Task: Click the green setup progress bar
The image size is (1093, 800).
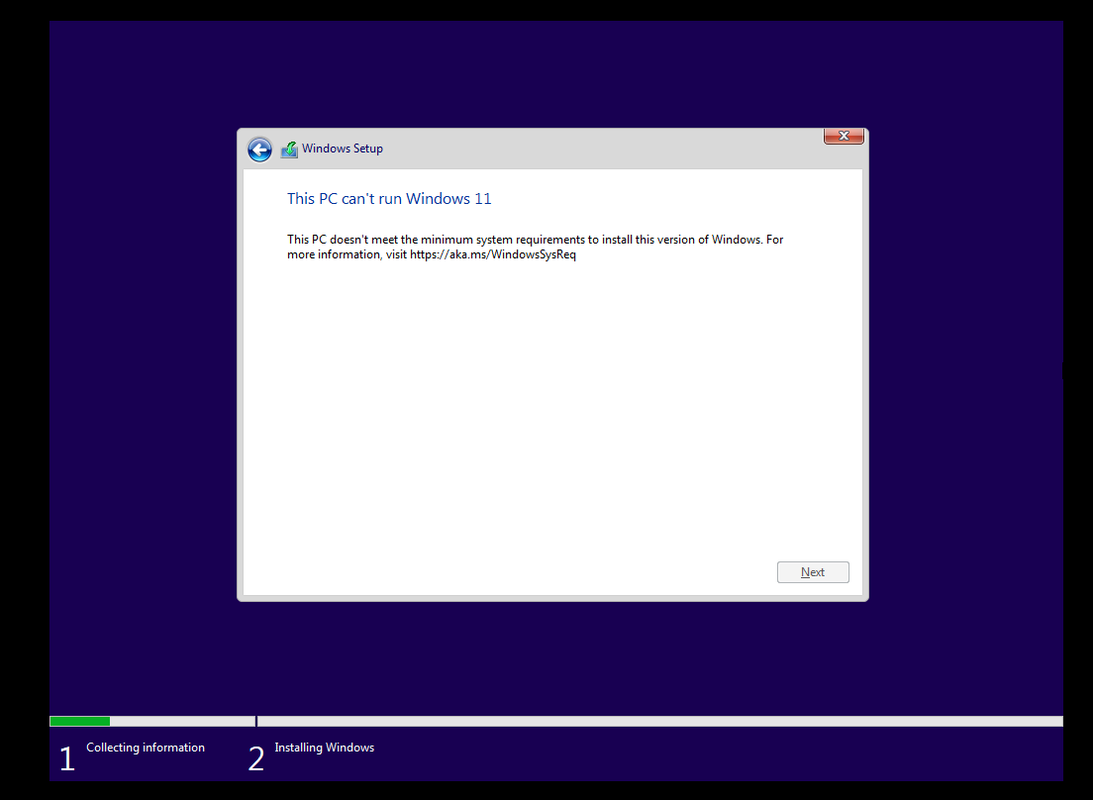Action: pyautogui.click(x=80, y=721)
